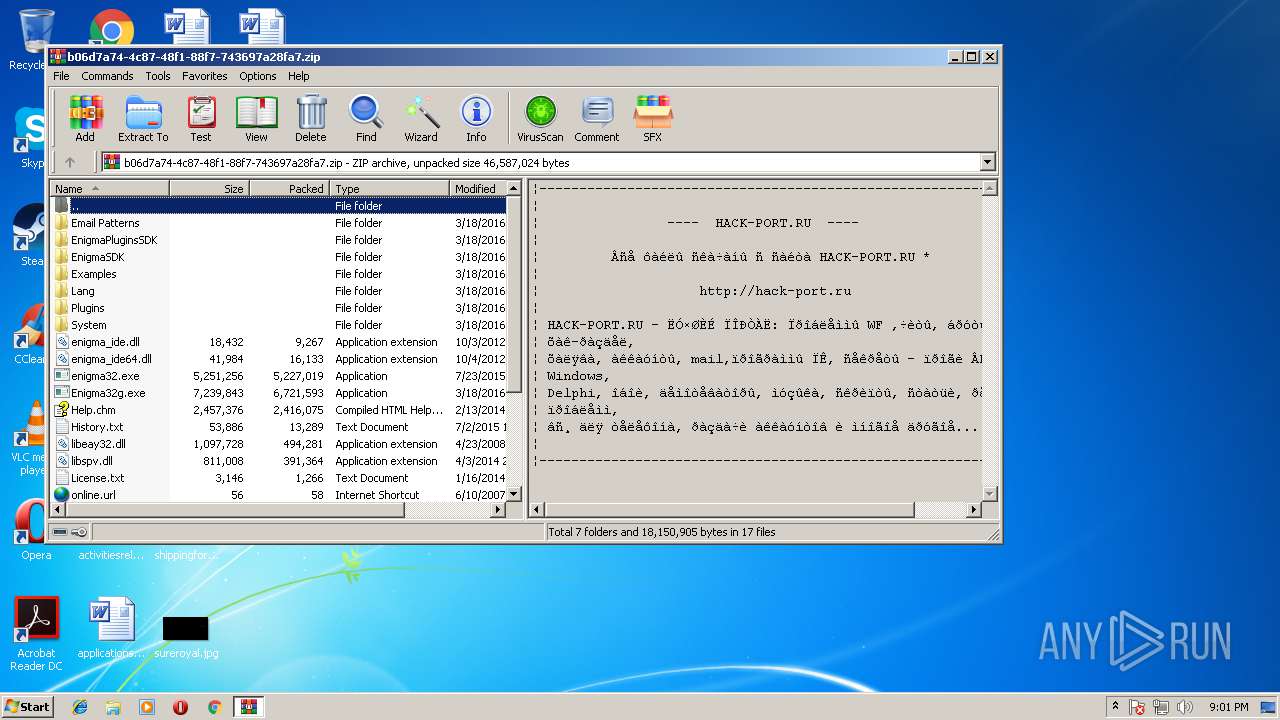The width and height of the screenshot is (1280, 720).
Task: Sort file list by Modified column
Action: coord(478,188)
